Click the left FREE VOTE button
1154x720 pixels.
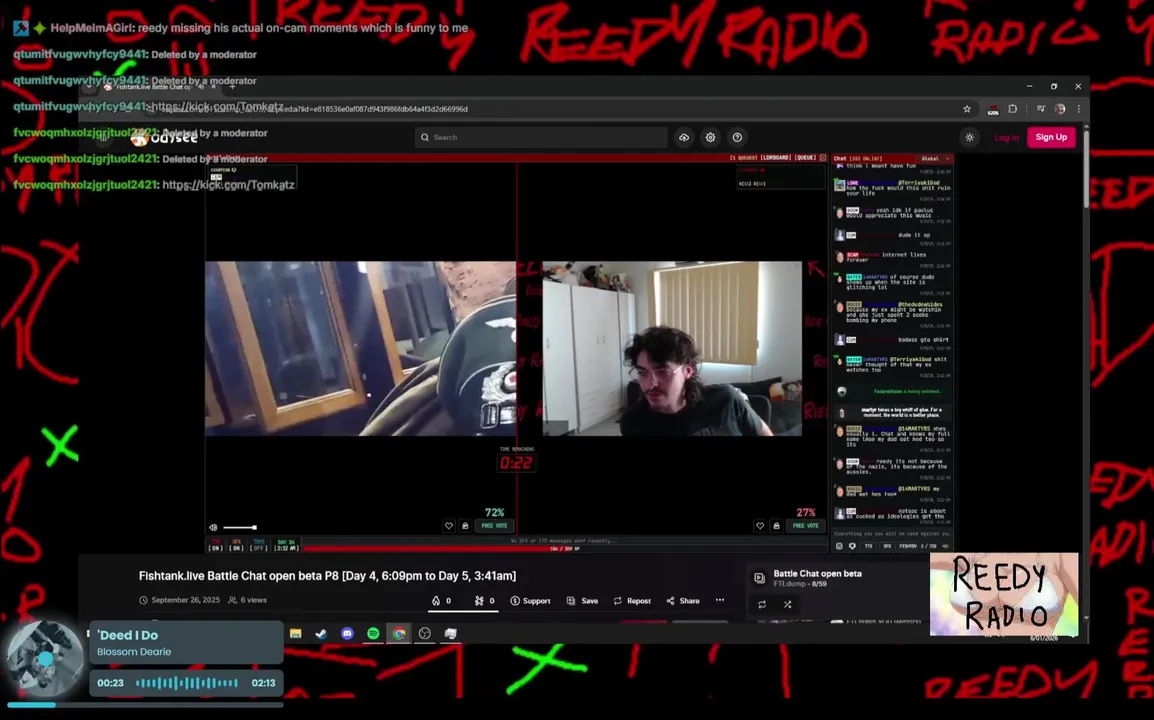tap(494, 526)
